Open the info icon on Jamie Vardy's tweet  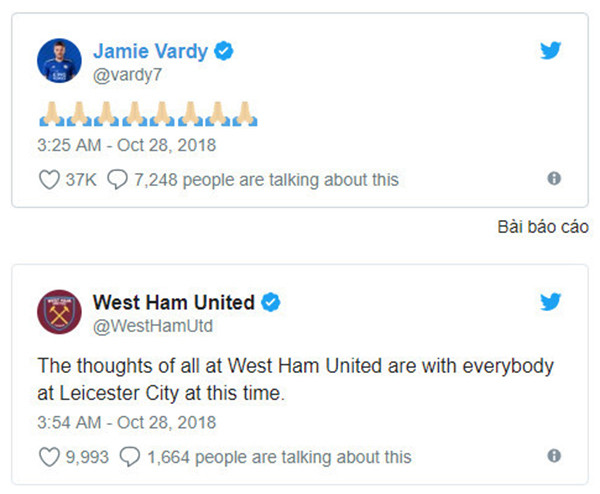554,179
